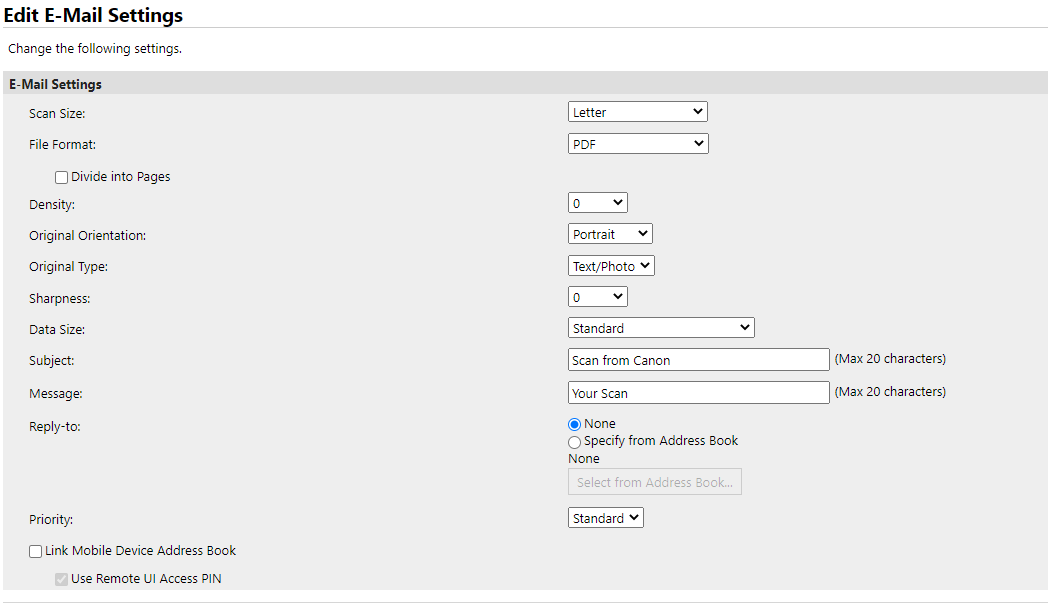Click inside the Message field
Viewport: 1048px width, 608px height.
(x=698, y=392)
